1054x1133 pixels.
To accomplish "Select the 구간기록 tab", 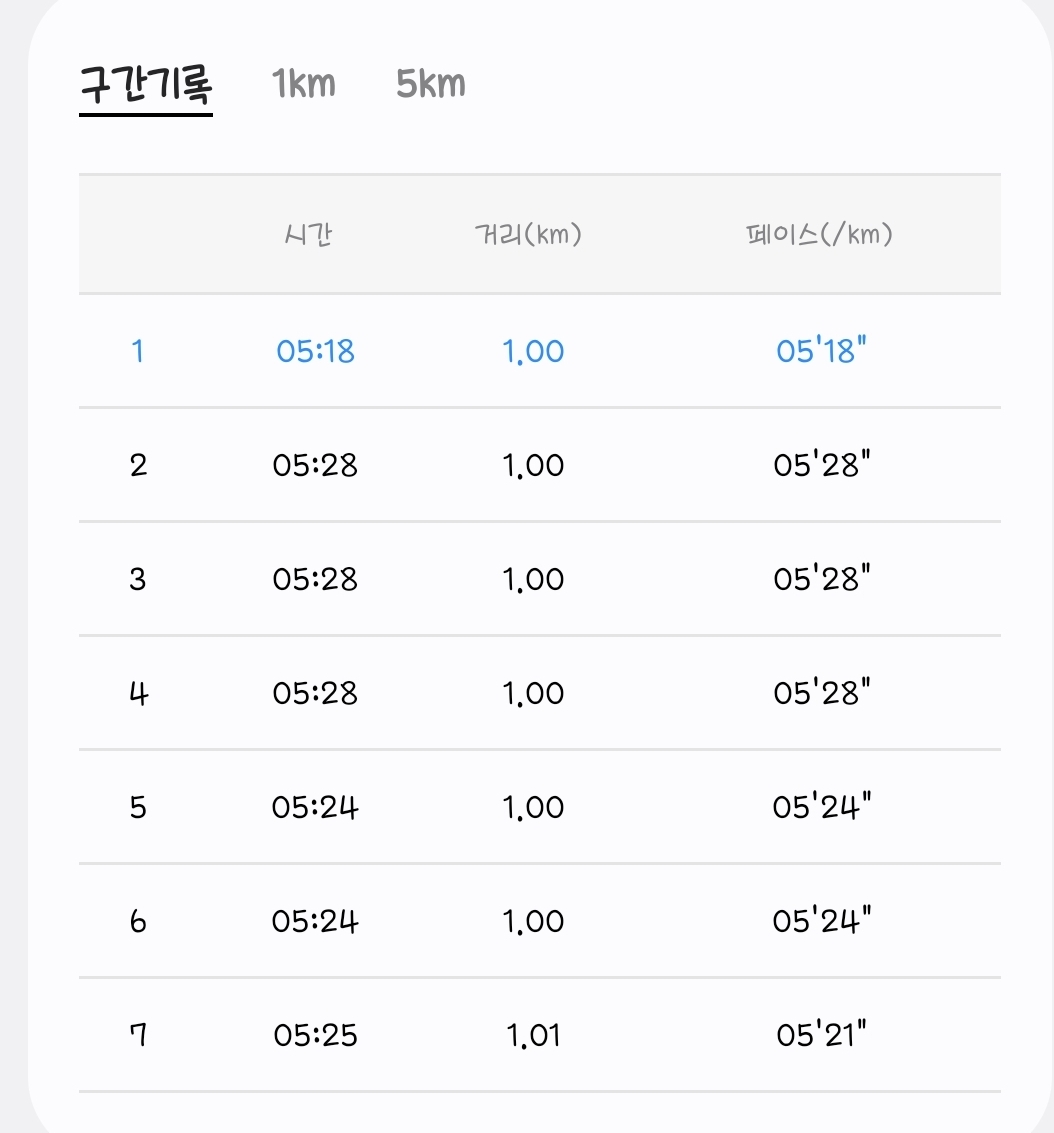I will pyautogui.click(x=146, y=85).
